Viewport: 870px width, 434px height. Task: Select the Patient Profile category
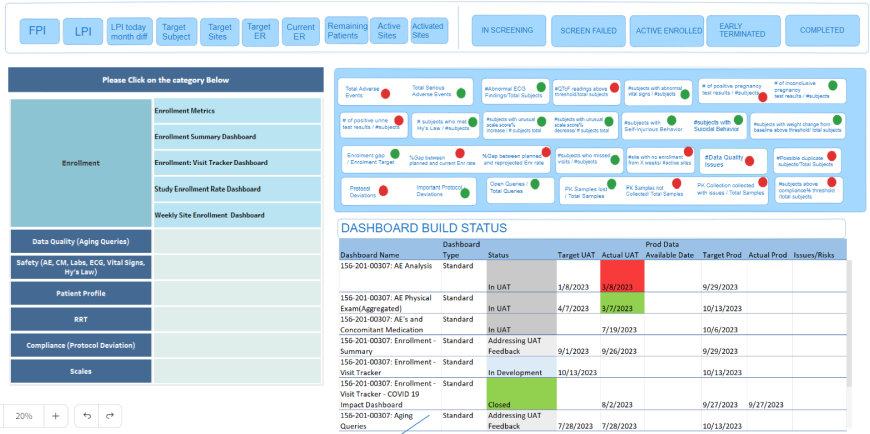coord(81,293)
